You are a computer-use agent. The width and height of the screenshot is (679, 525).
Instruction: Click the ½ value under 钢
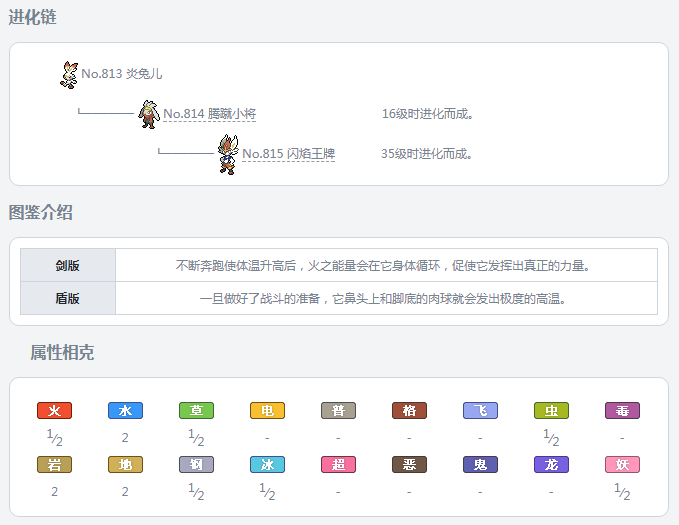coord(196,492)
